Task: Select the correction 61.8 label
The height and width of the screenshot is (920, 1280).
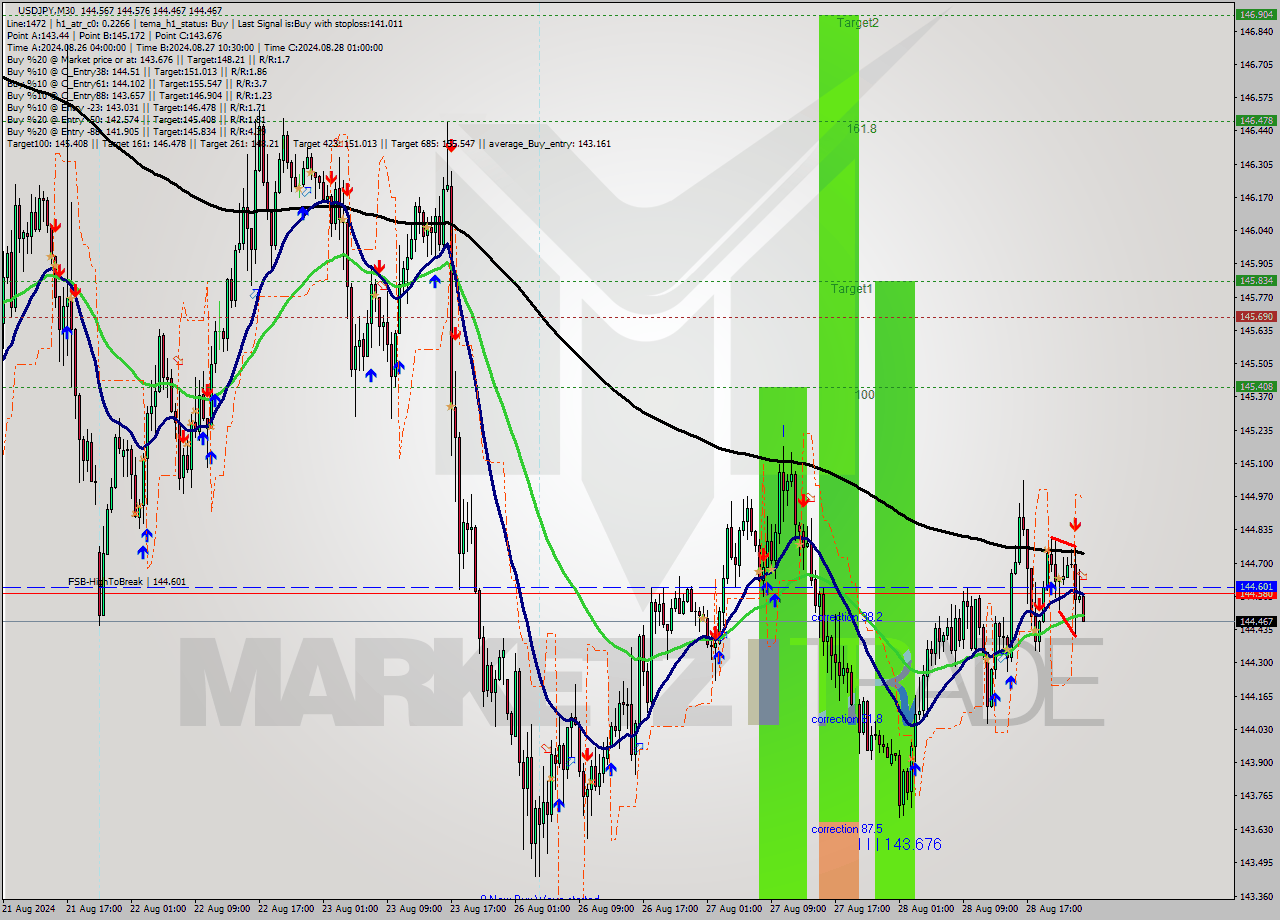Action: point(847,719)
